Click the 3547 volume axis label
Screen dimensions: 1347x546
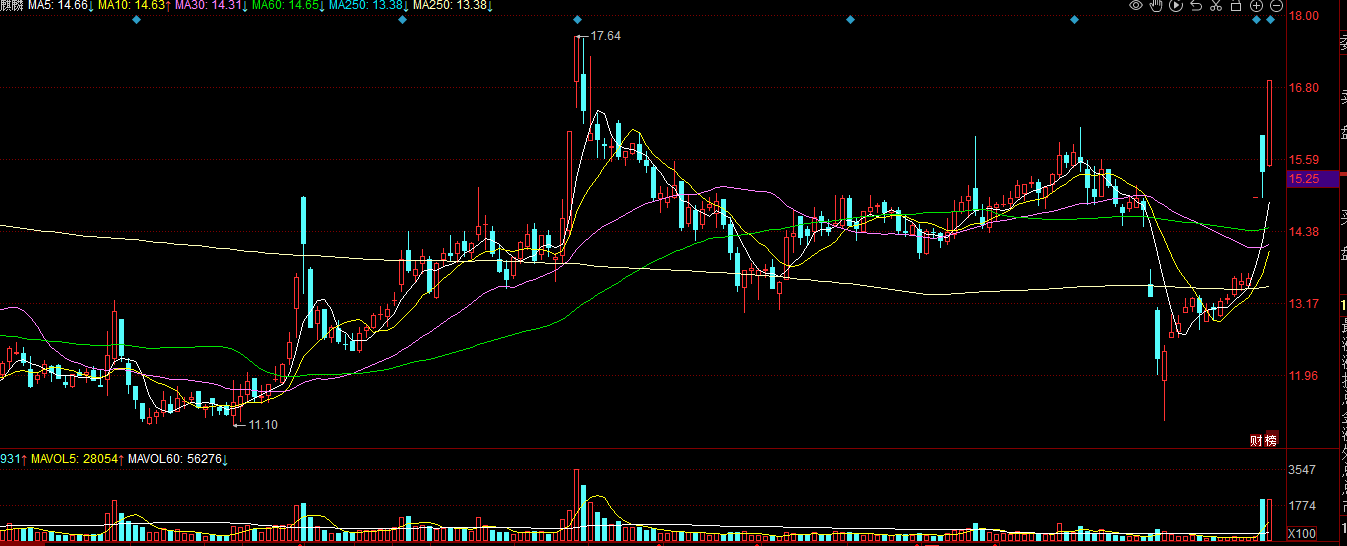tap(1302, 470)
